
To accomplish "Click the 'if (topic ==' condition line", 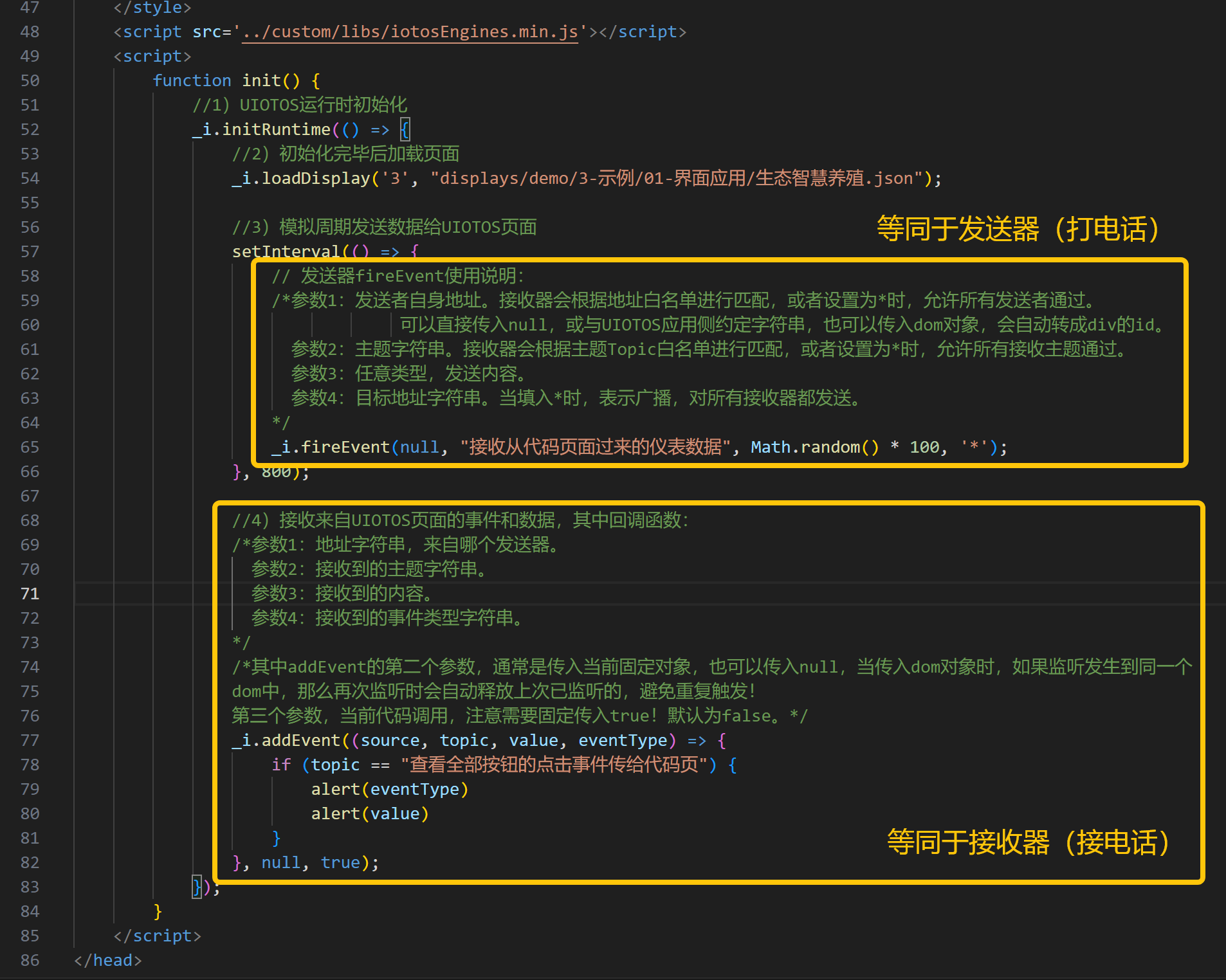I will click(x=504, y=765).
